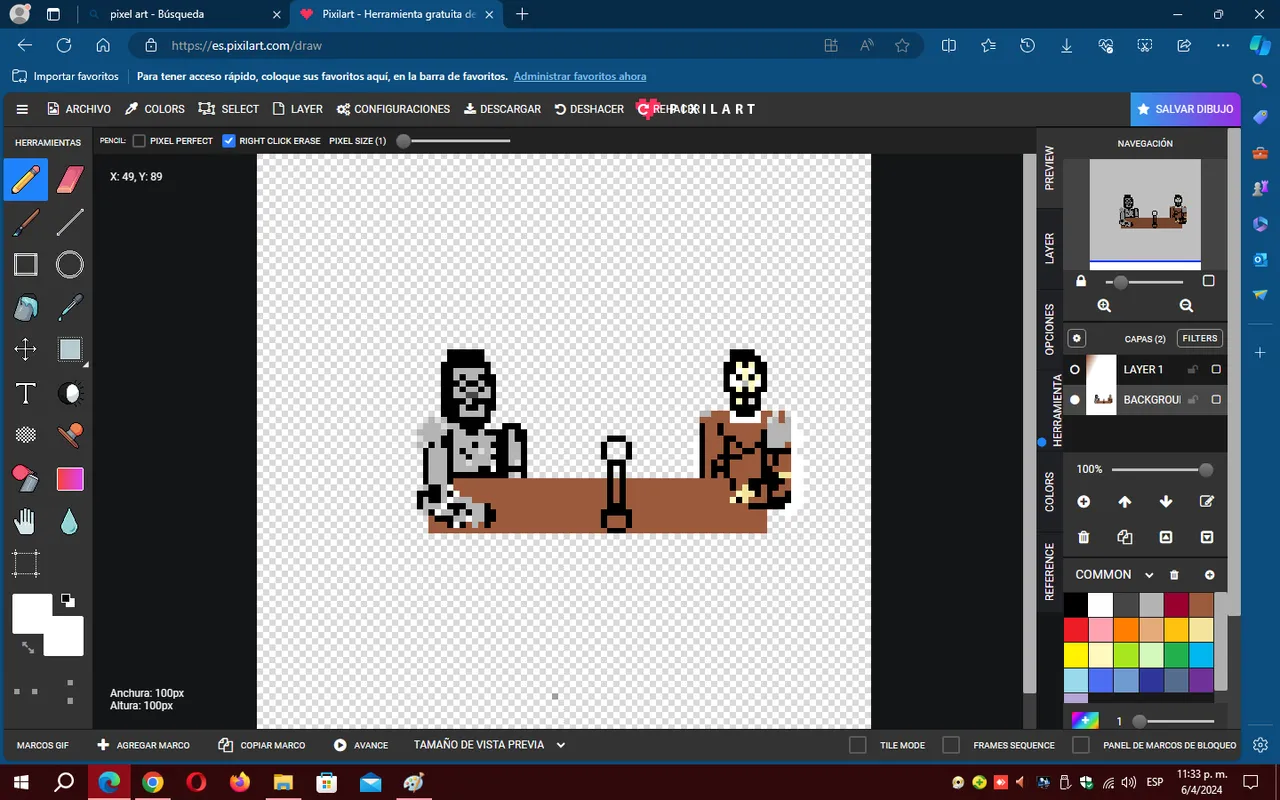Zoom in with navigation magnifier plus

pyautogui.click(x=1104, y=306)
